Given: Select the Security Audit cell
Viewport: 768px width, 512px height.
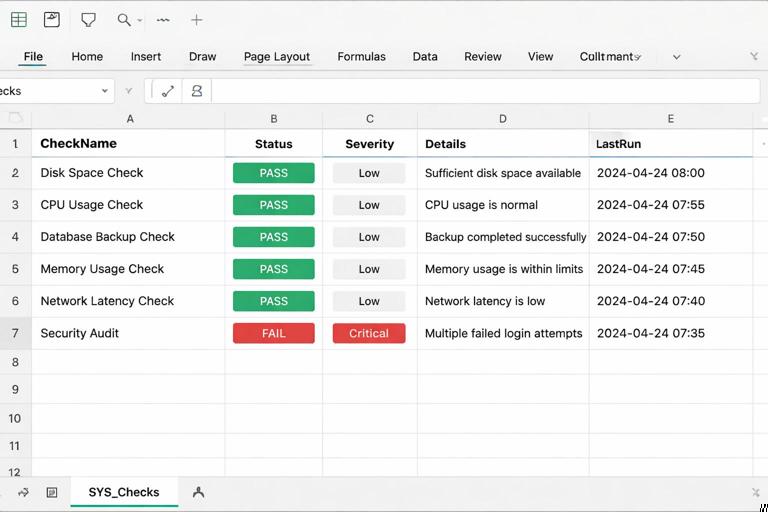Looking at the screenshot, I should [x=80, y=333].
